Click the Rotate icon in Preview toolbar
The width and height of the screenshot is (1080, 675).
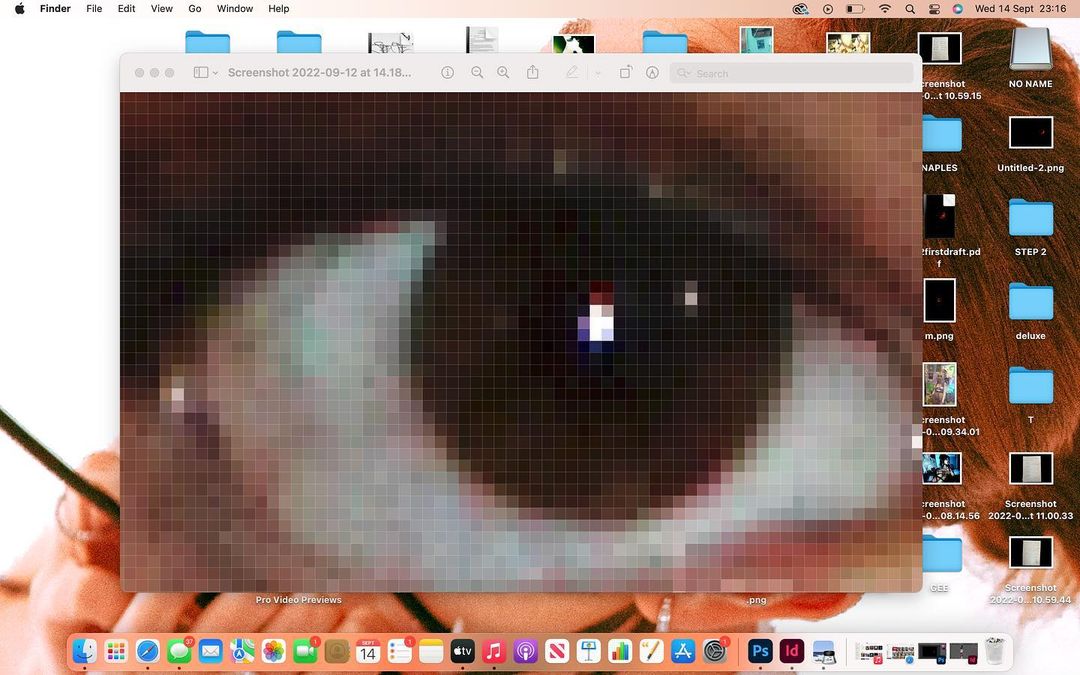tap(625, 73)
